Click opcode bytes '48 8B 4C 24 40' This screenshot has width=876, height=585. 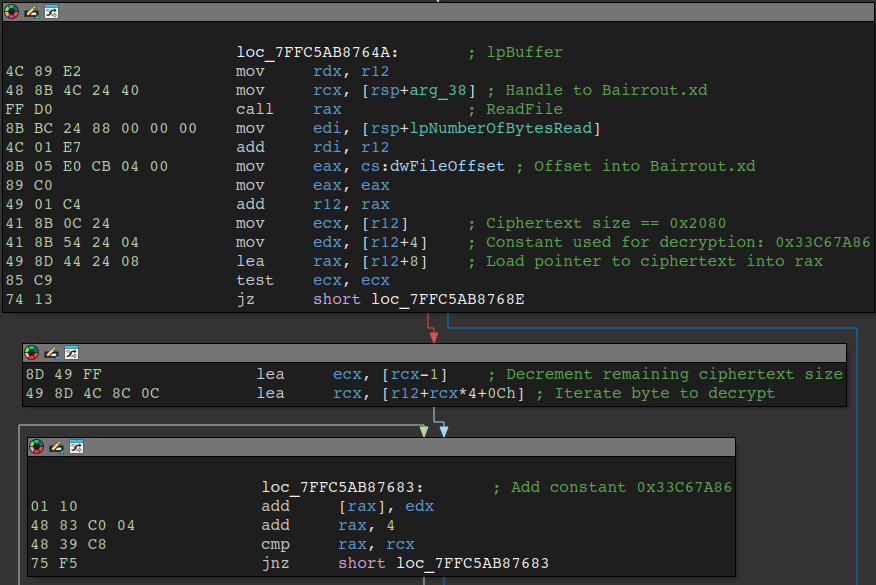click(x=72, y=91)
